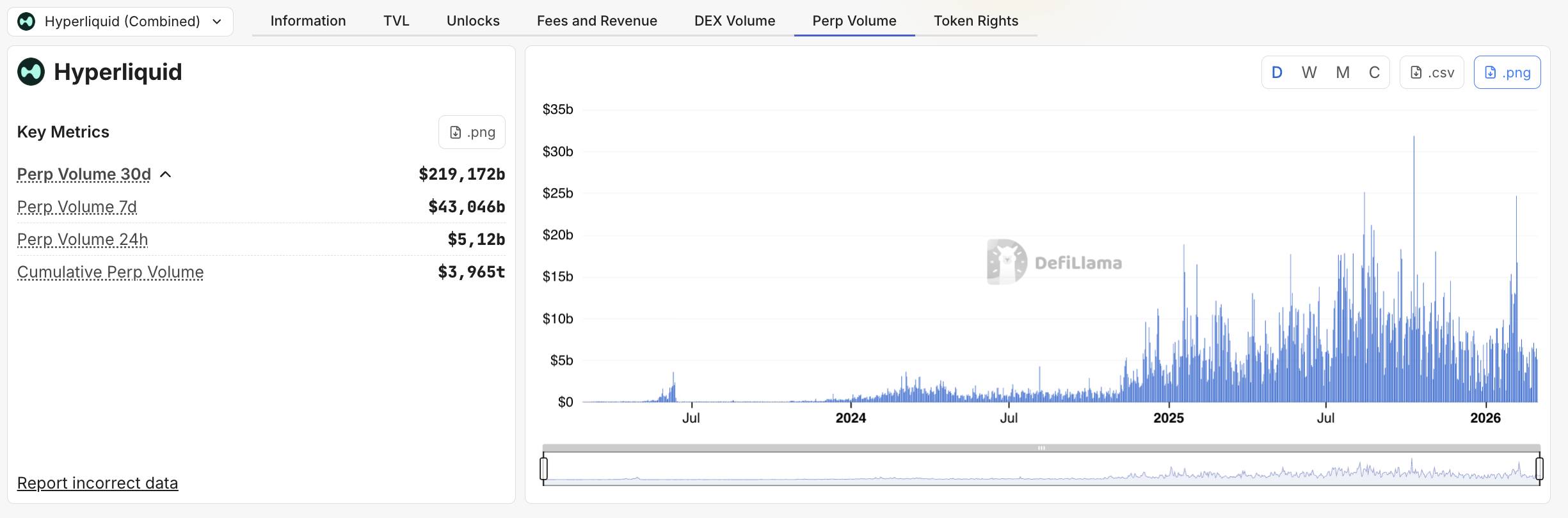The width and height of the screenshot is (1568, 518).
Task: Download chart data as .csv
Action: coord(1432,73)
